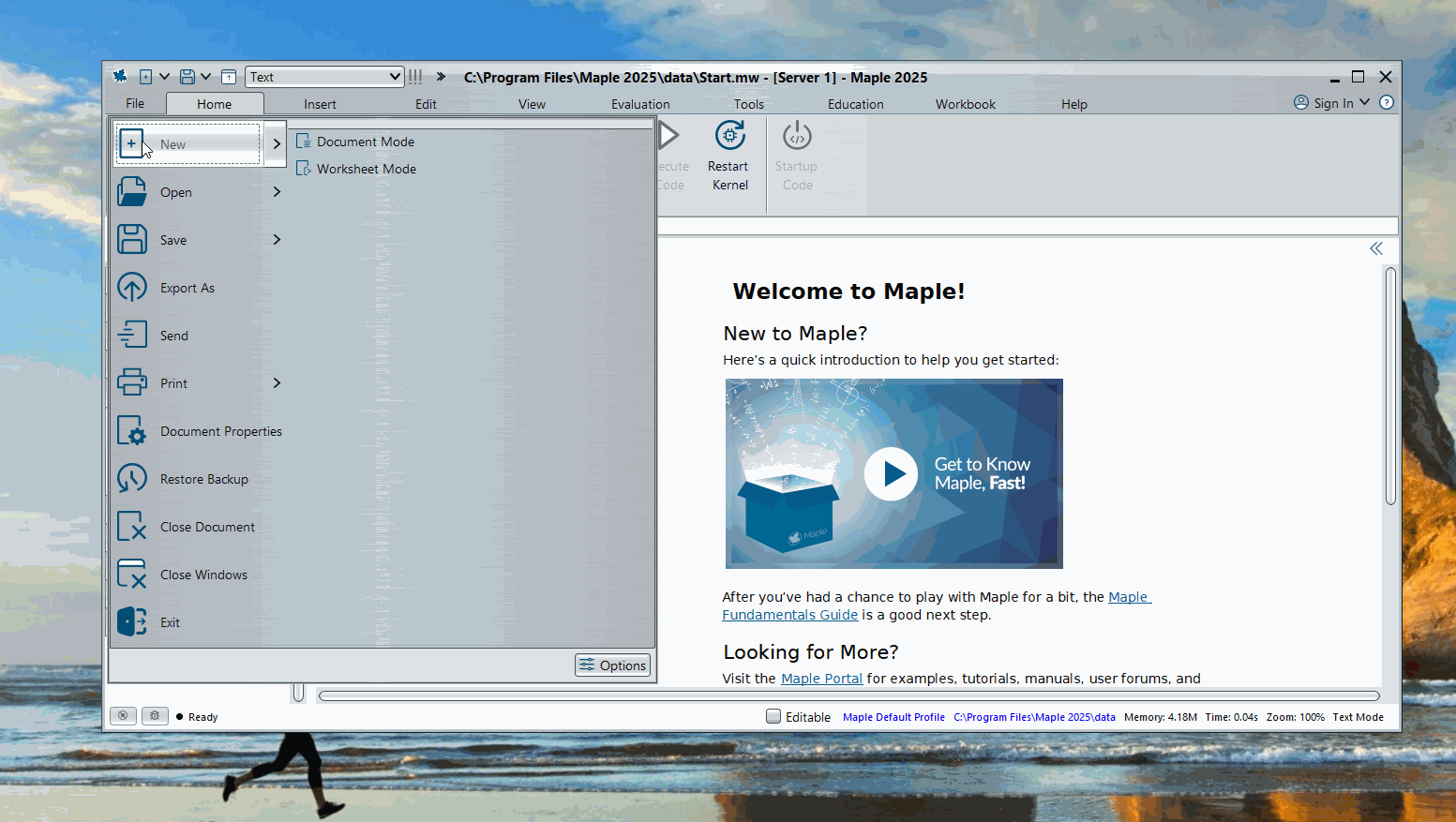1456x822 pixels.
Task: Open the New document dropdown arrow in title bar
Action: 164,77
